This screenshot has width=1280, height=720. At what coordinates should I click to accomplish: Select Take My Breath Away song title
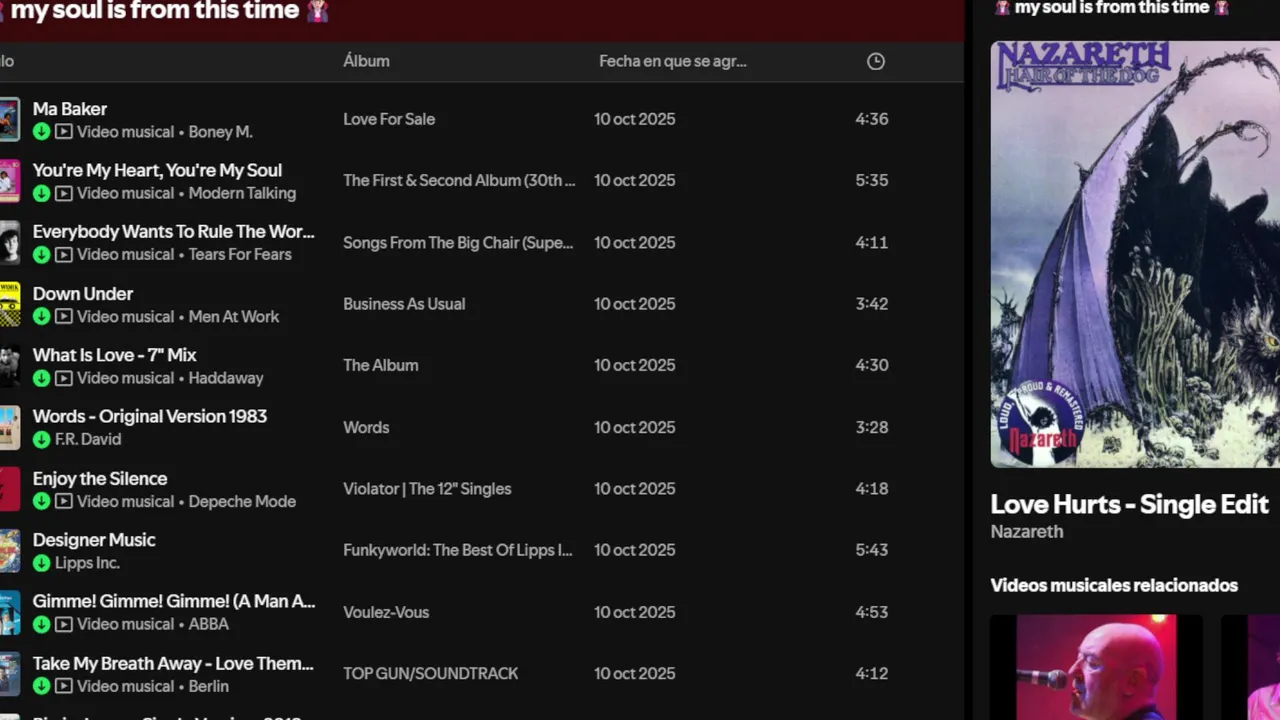pos(173,663)
